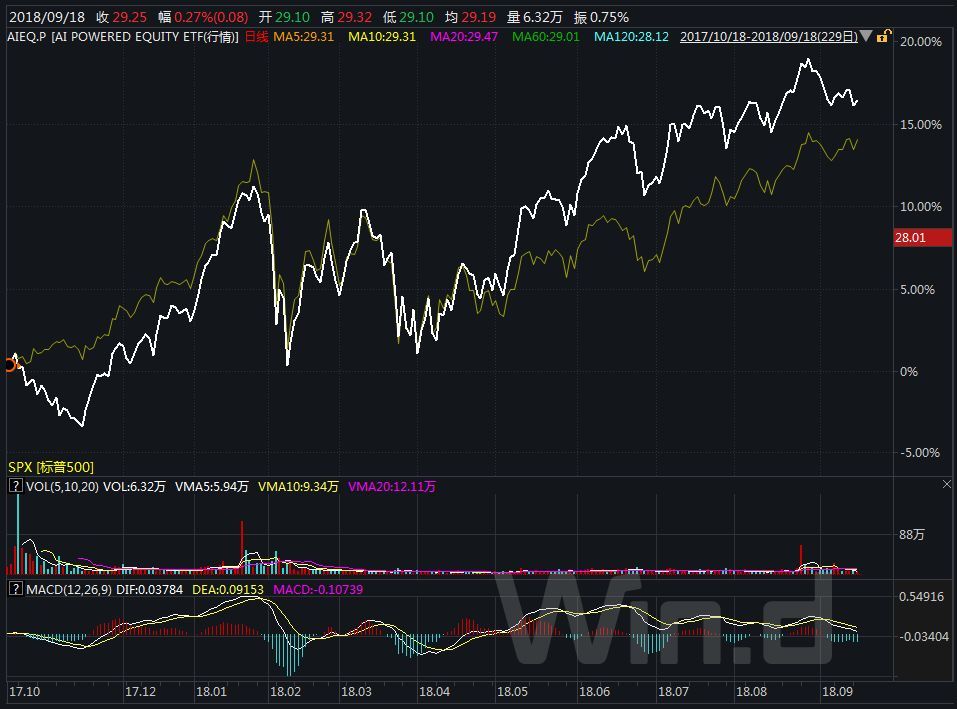Image resolution: width=957 pixels, height=709 pixels.
Task: Click the MA20:29.47 indicator label
Action: coord(464,37)
